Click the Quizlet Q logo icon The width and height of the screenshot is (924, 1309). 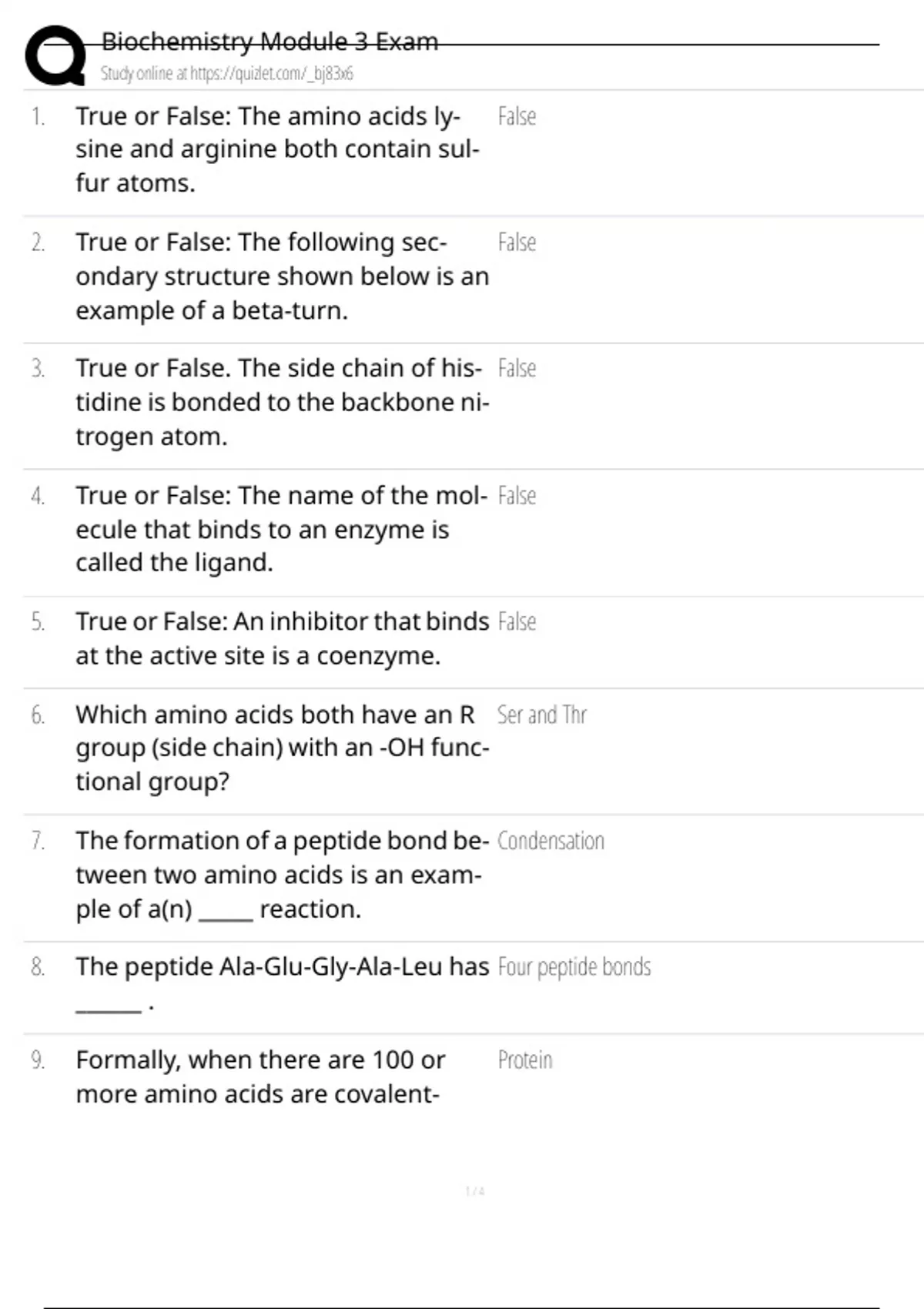click(55, 55)
